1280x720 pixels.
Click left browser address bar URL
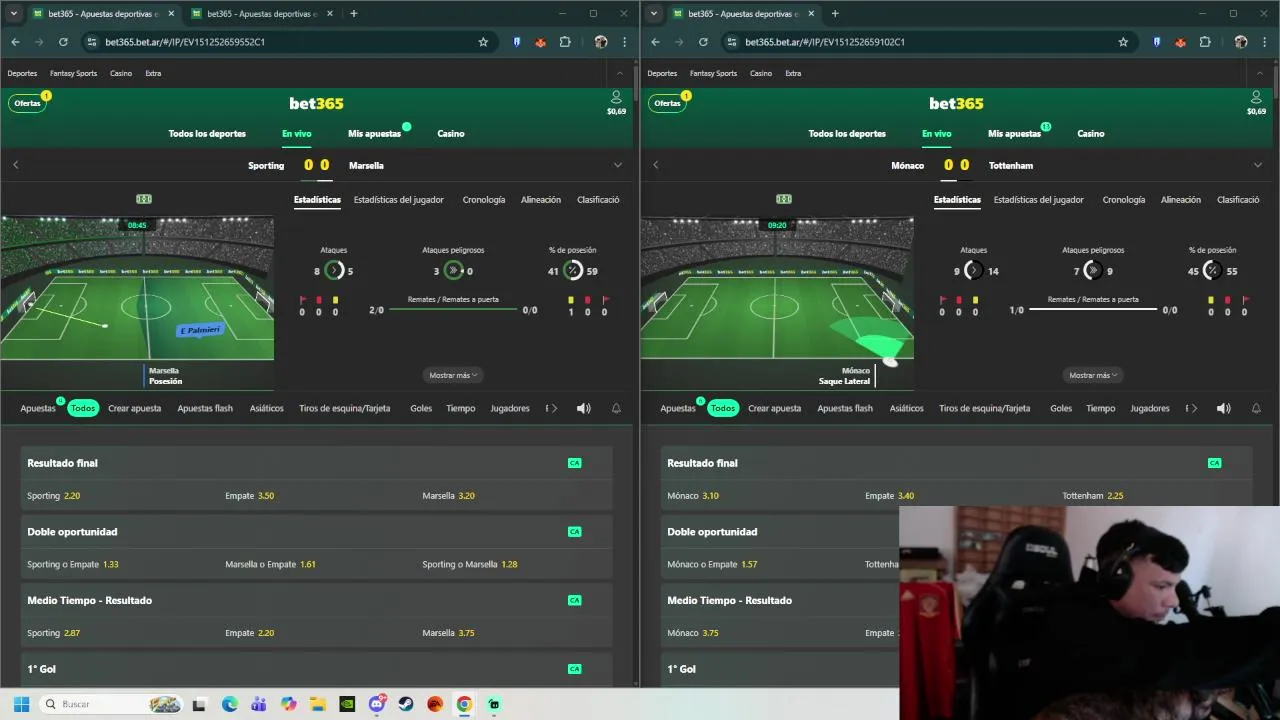185,42
